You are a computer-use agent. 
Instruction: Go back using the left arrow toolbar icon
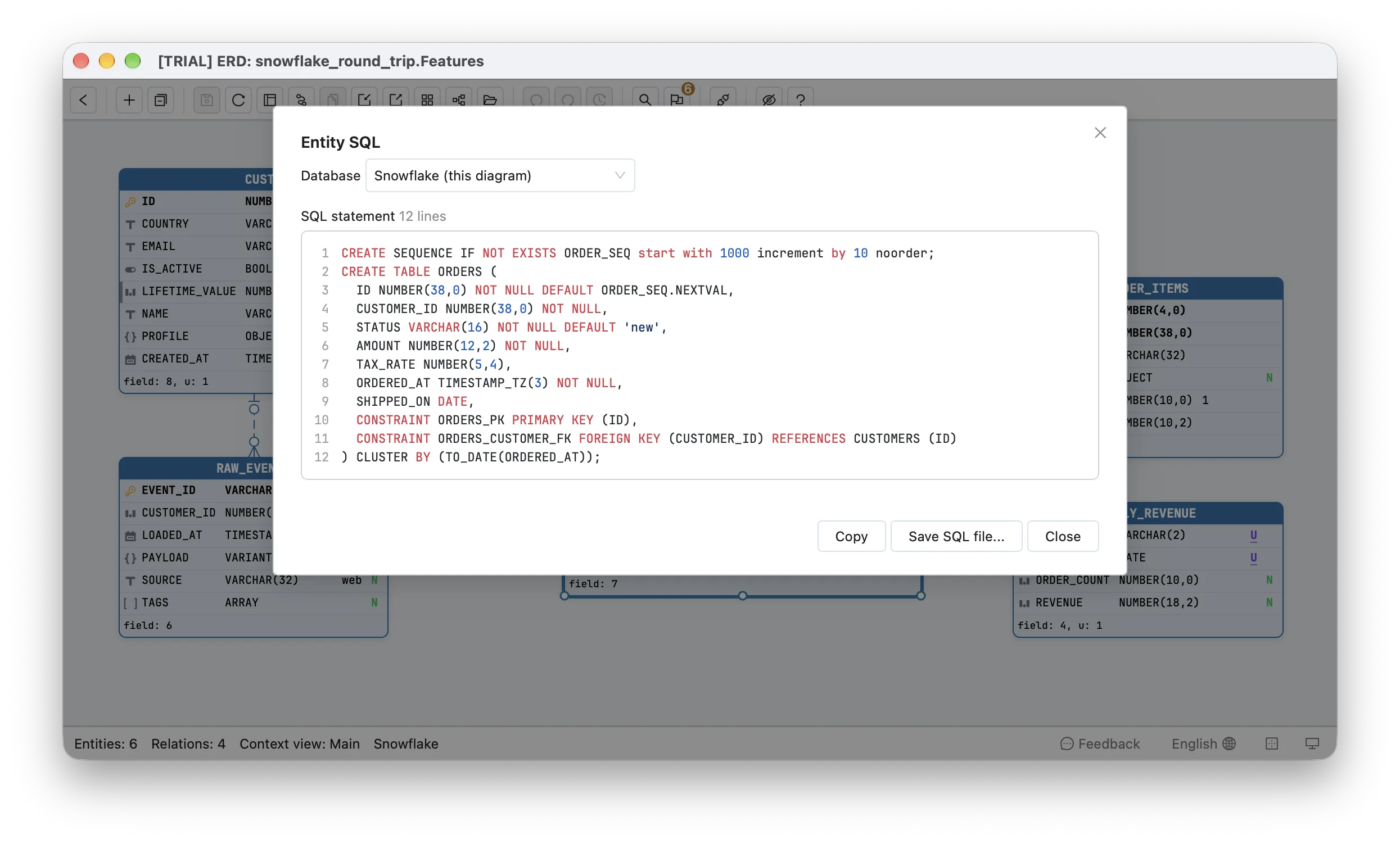(84, 100)
